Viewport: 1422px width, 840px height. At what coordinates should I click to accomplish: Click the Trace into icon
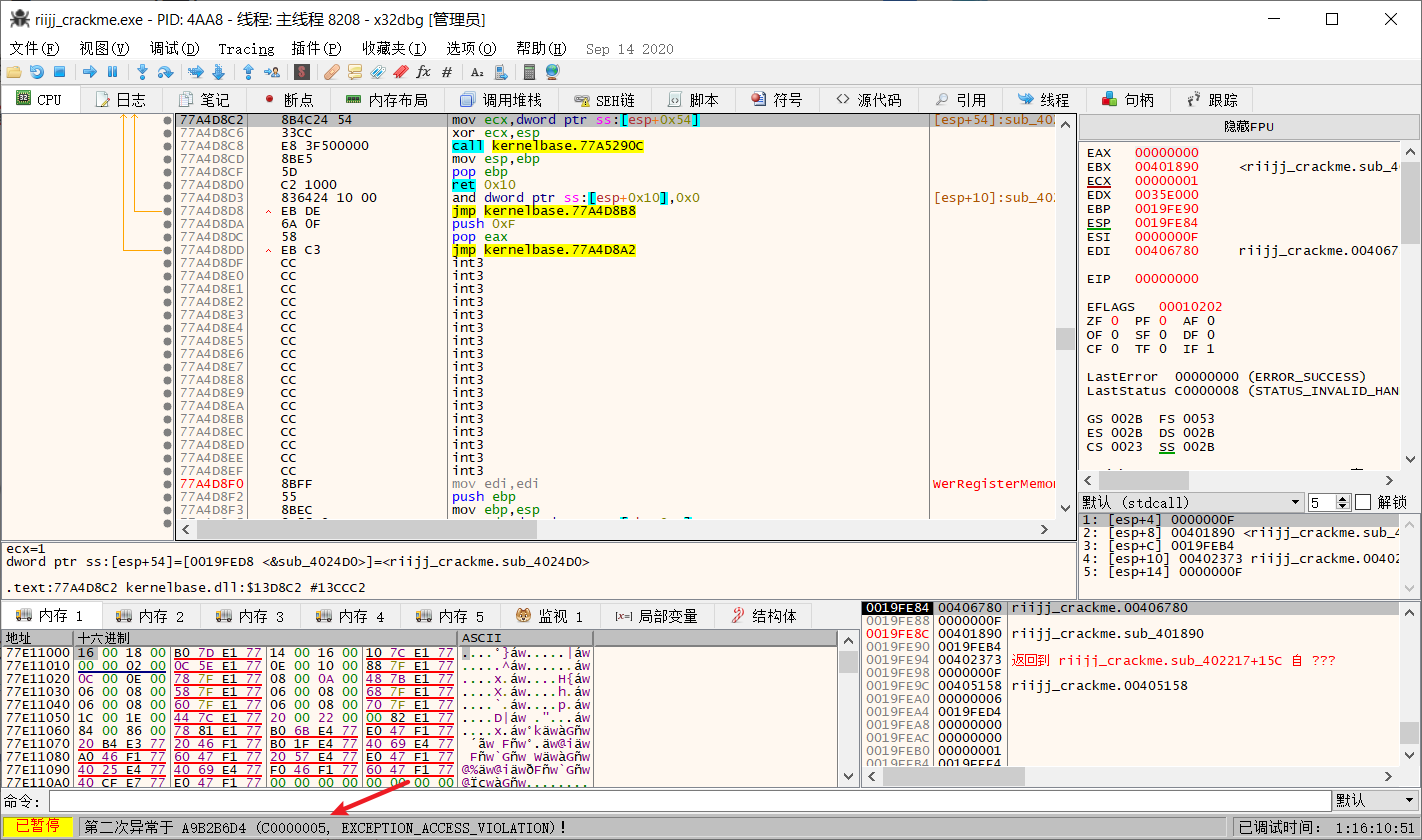pyautogui.click(x=196, y=72)
